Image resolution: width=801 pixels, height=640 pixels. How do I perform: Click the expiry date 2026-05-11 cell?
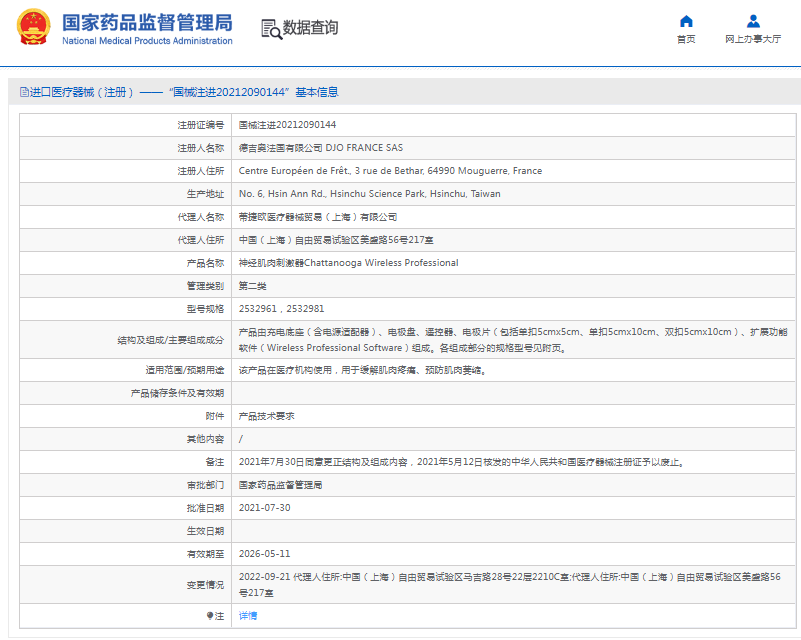(x=264, y=553)
